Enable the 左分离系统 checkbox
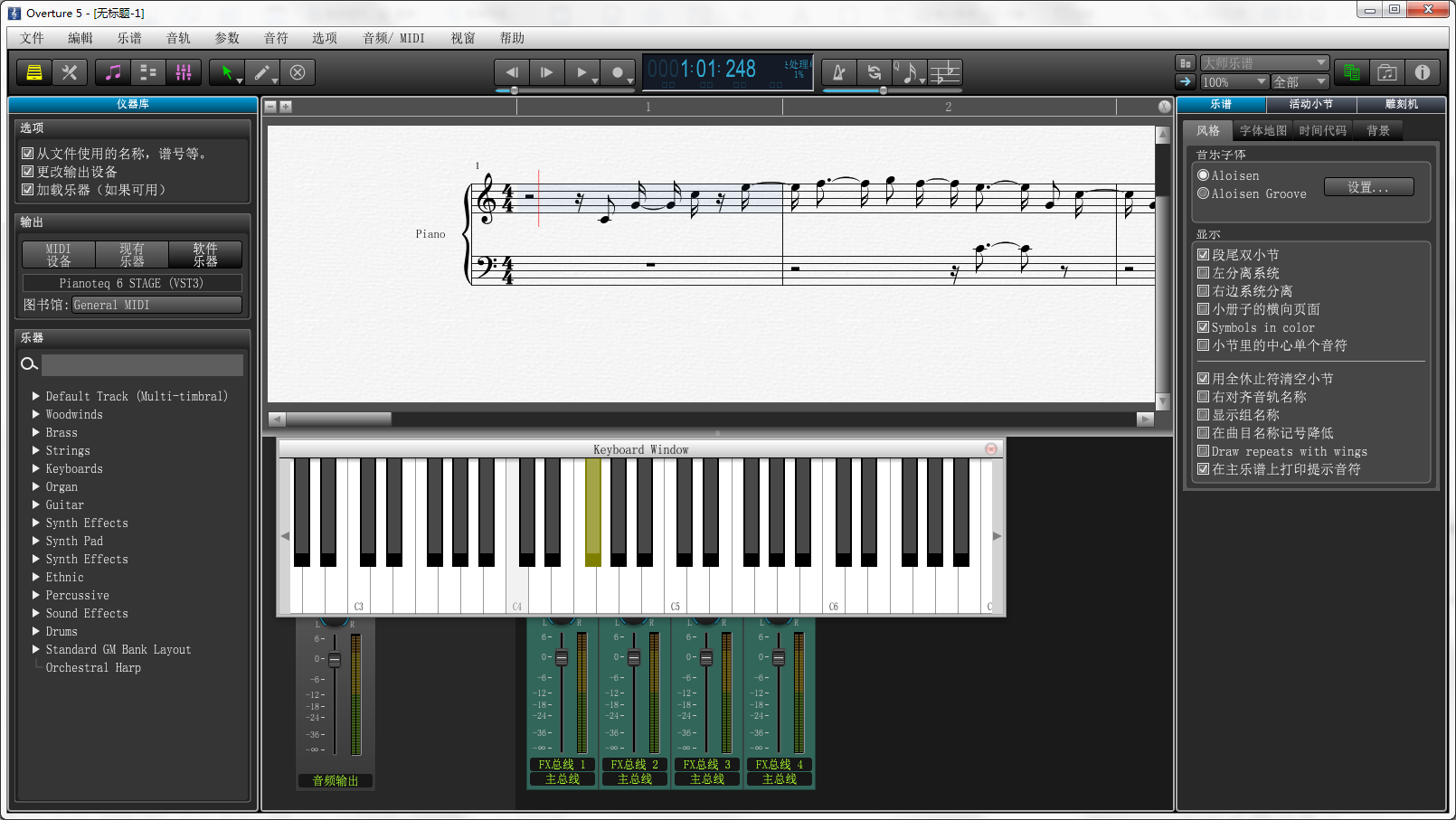The height and width of the screenshot is (820, 1456). point(1204,273)
